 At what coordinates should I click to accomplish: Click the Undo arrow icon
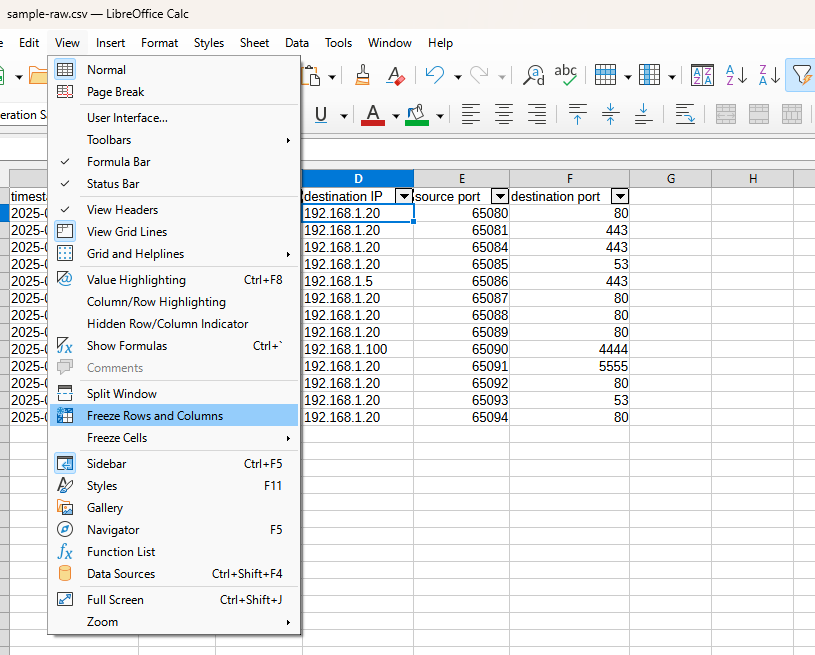[434, 75]
